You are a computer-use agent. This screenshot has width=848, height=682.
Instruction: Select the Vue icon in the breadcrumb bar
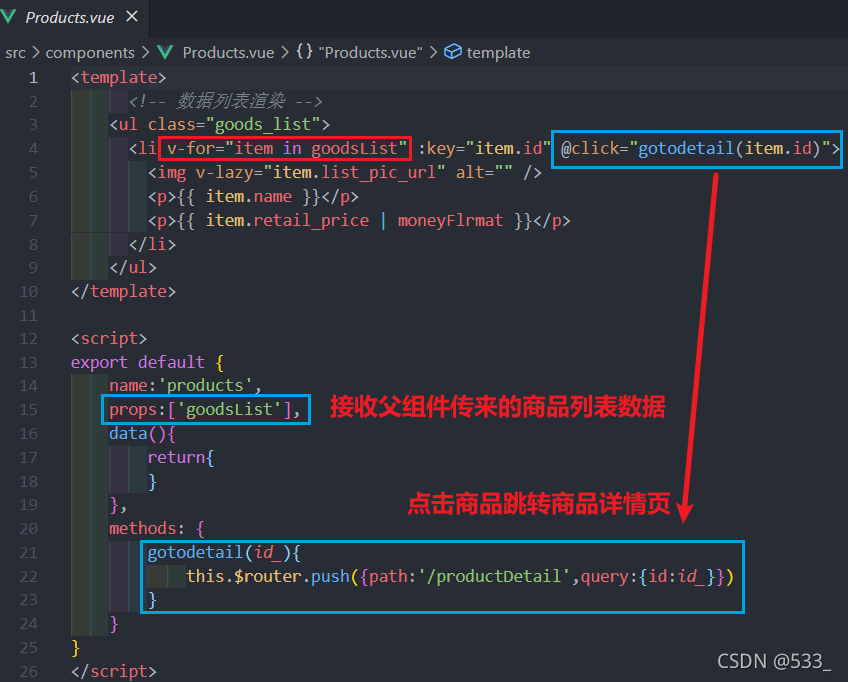[164, 52]
